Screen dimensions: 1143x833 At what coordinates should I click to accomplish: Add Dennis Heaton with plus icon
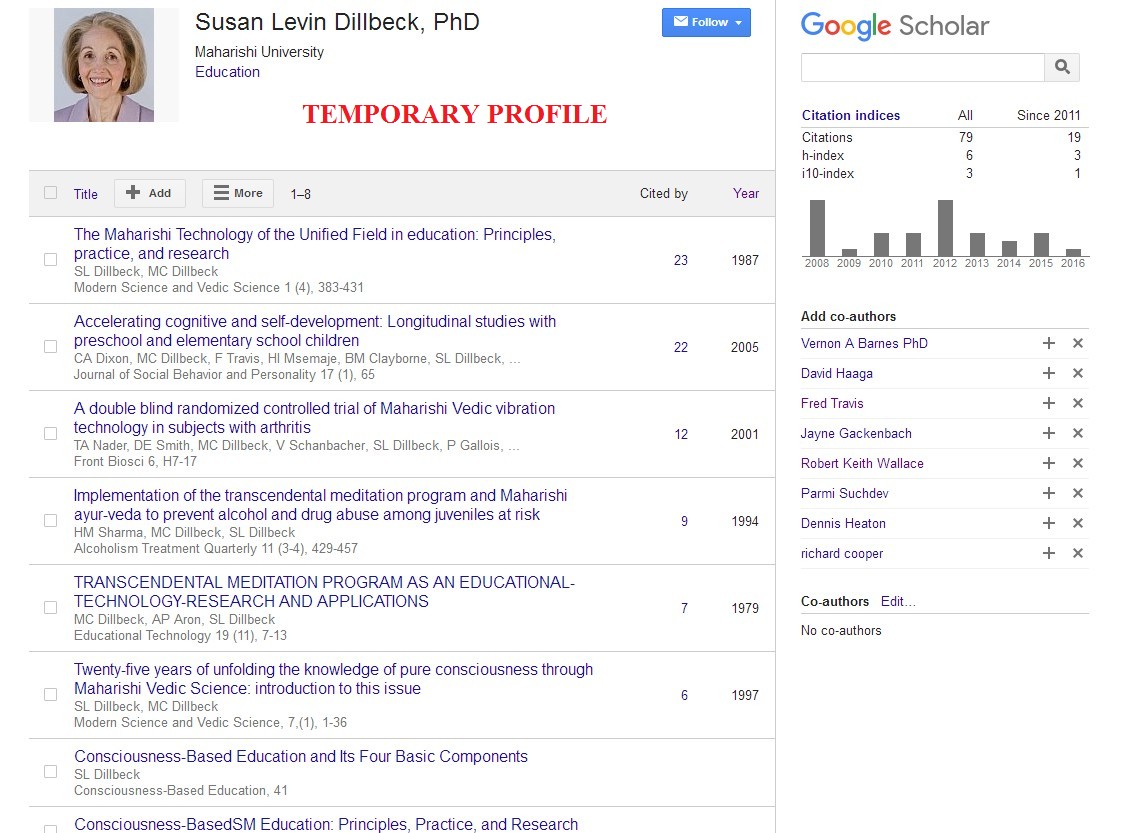click(1049, 523)
